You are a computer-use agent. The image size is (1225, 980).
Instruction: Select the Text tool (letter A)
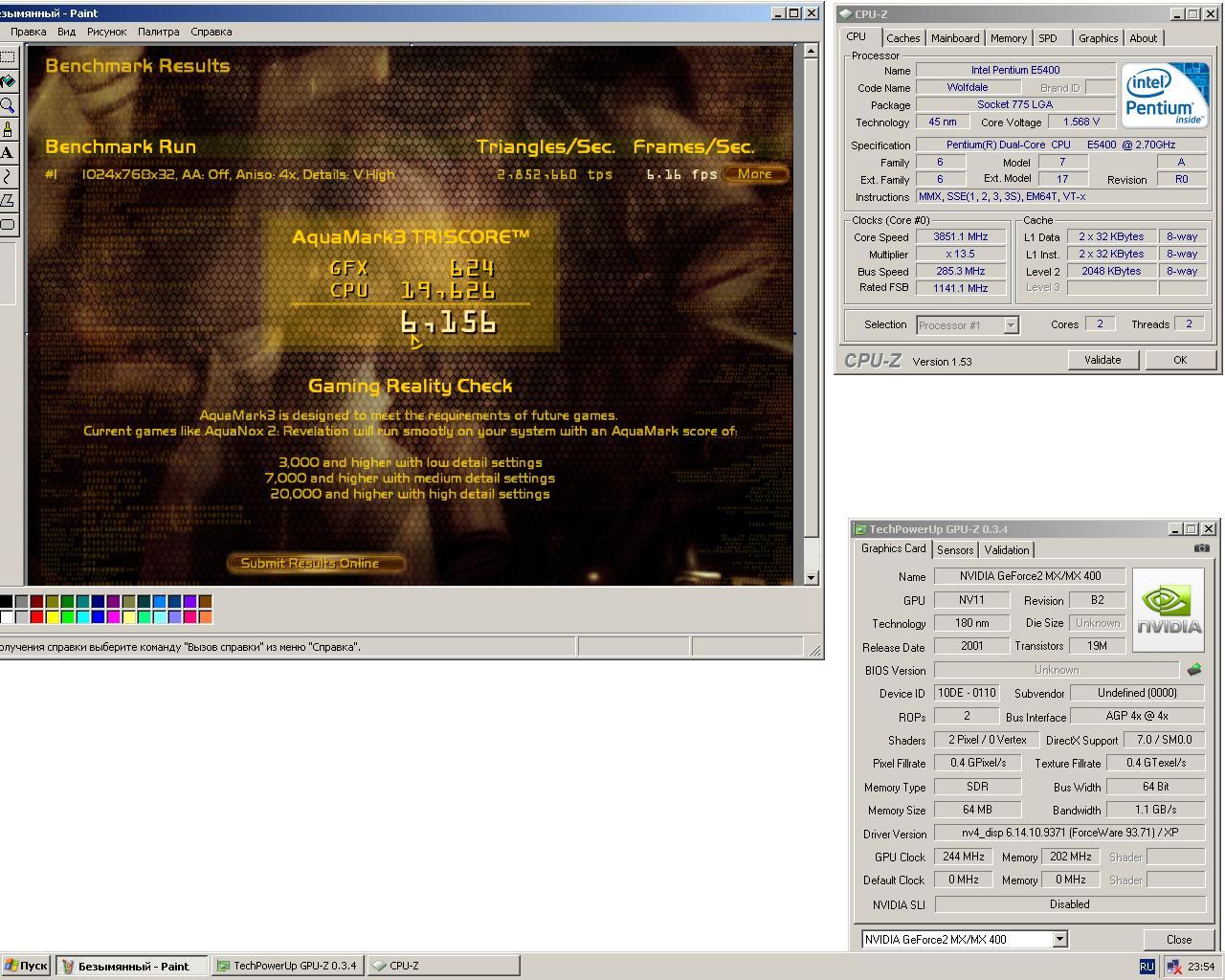tap(7, 153)
